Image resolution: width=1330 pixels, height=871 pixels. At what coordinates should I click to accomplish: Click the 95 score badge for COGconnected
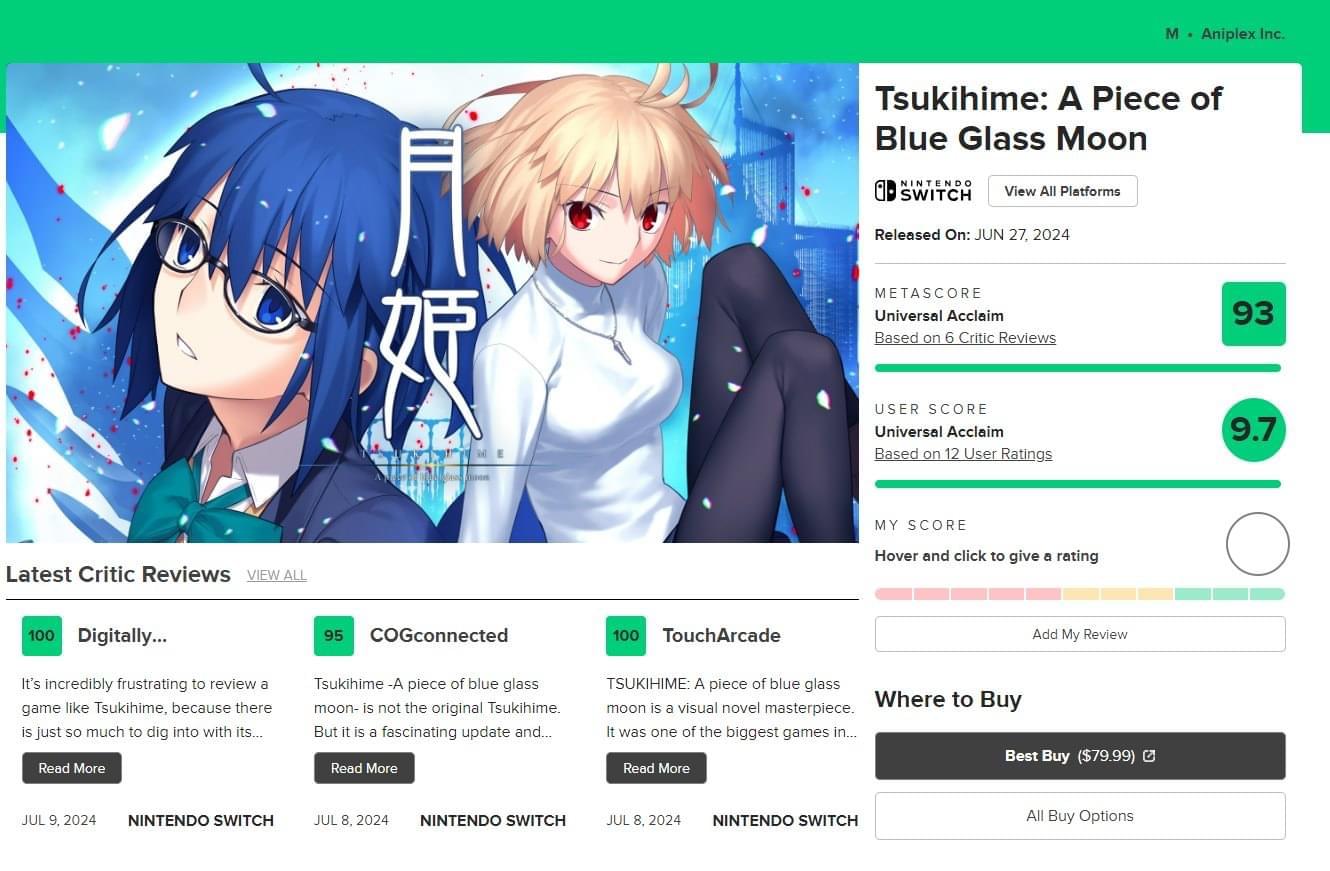click(x=334, y=636)
